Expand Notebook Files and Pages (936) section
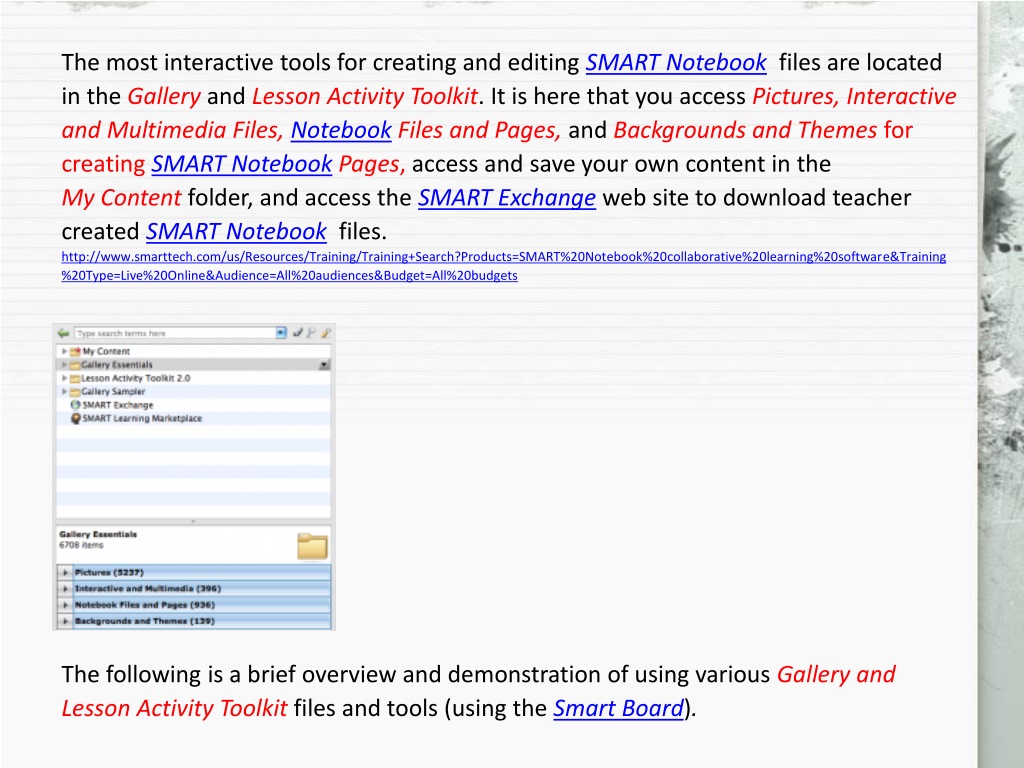This screenshot has height=768, width=1024. point(65,605)
